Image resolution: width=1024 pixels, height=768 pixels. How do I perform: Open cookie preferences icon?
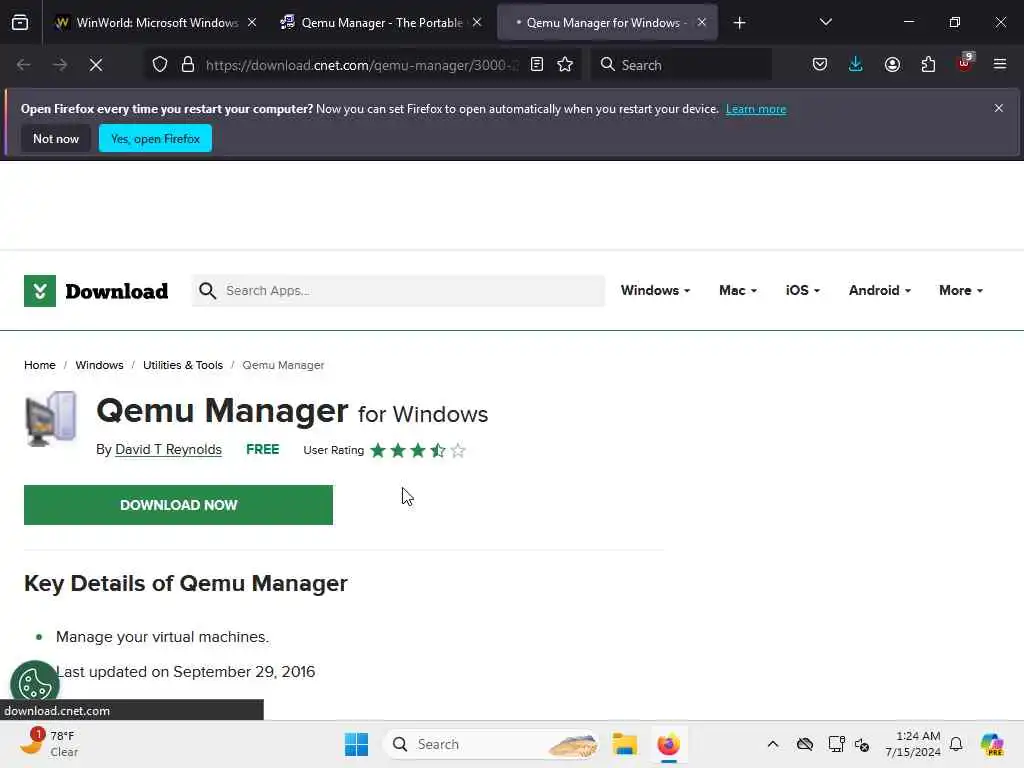[35, 685]
